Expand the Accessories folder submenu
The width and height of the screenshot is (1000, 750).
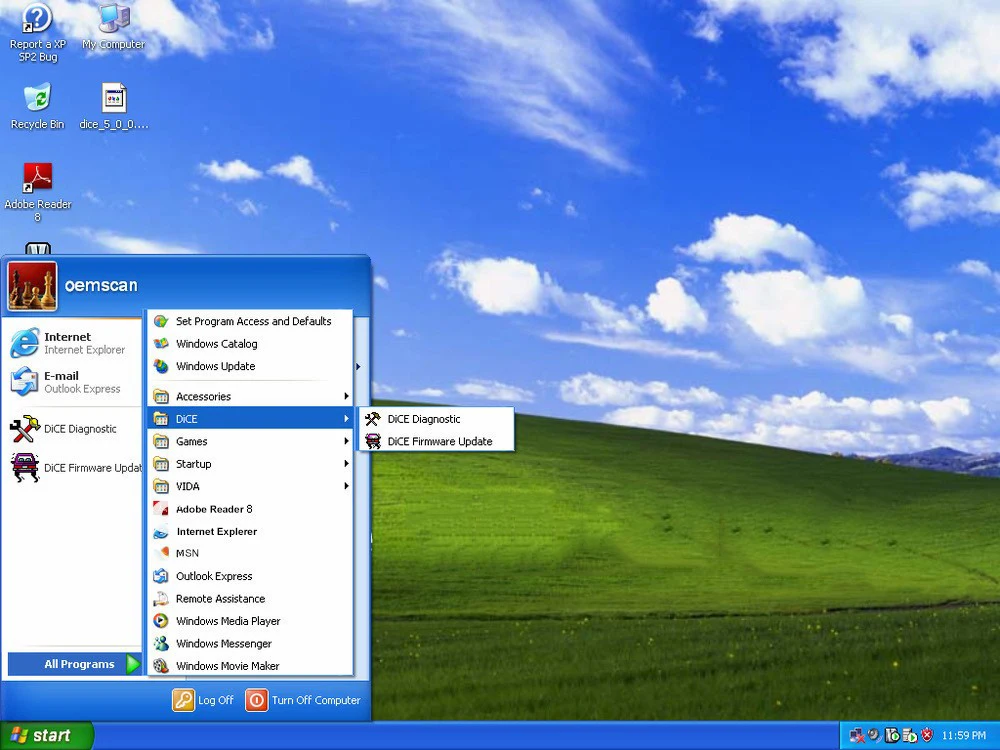coord(251,397)
